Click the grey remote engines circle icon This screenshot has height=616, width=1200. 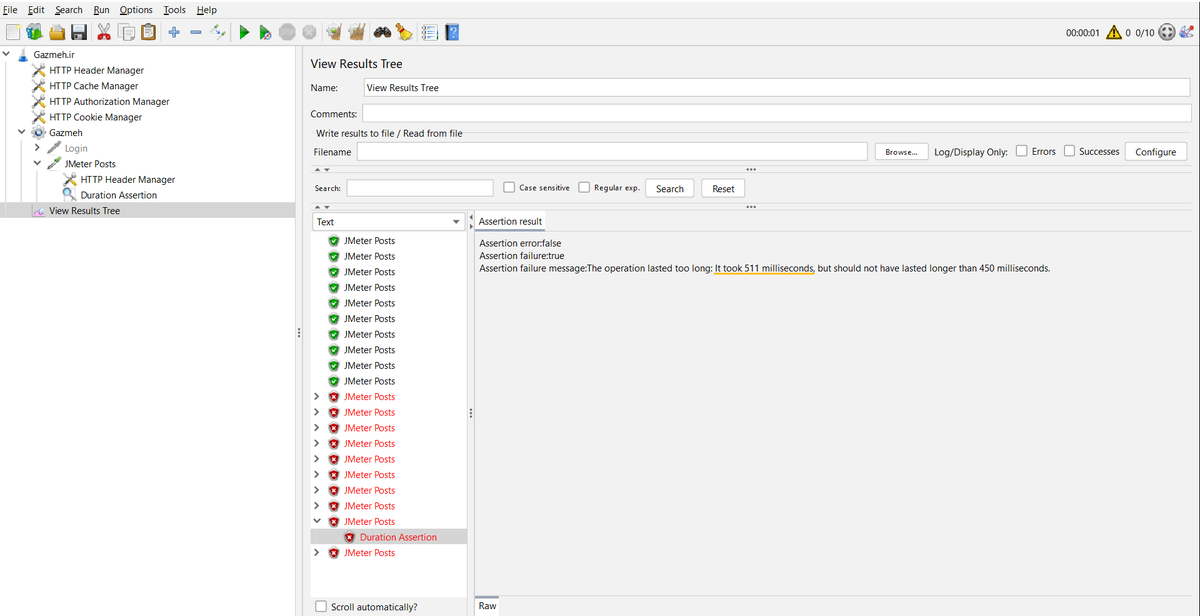1166,32
